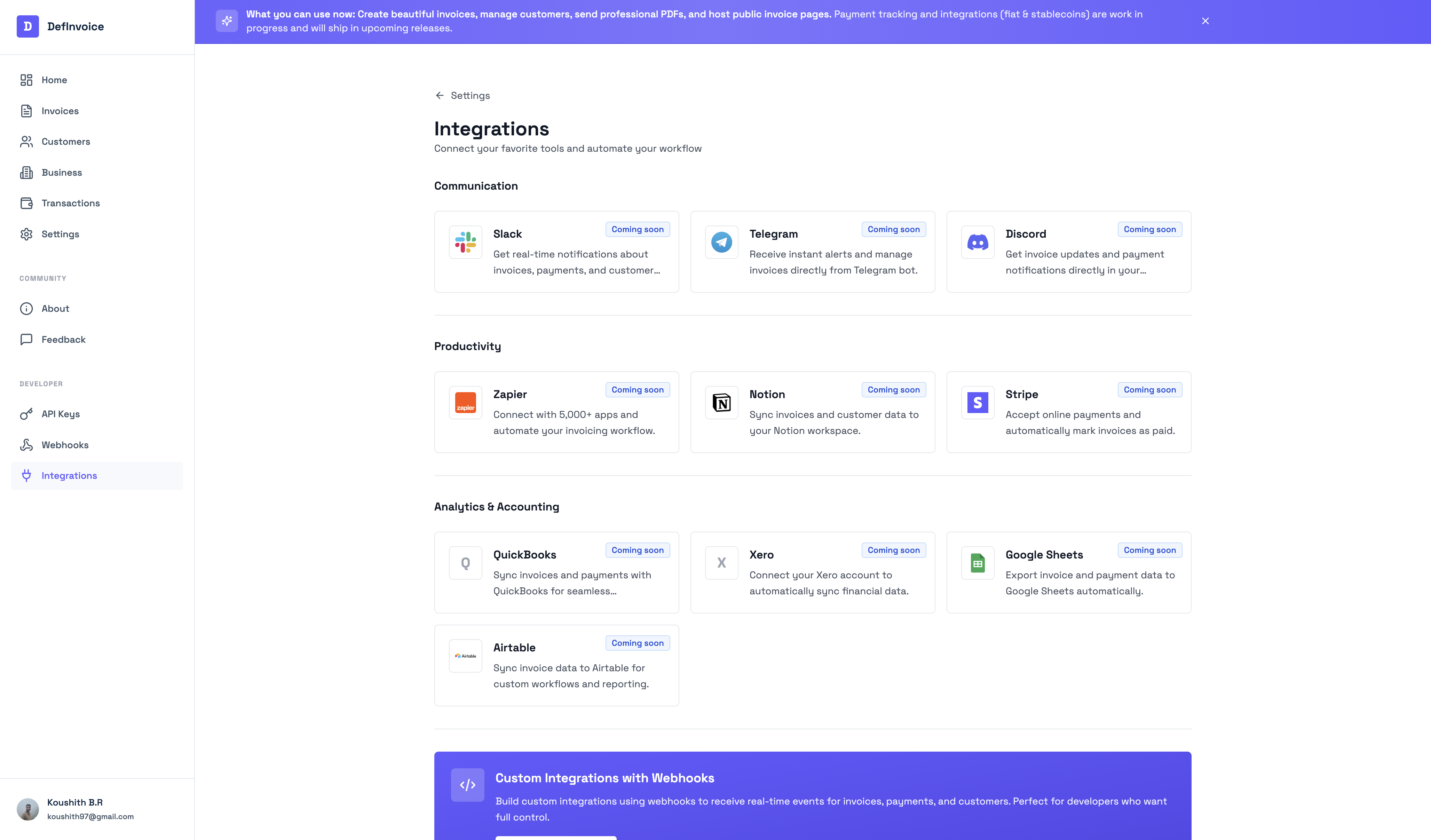Open the Webhooks developer page
1431x840 pixels.
pyautogui.click(x=65, y=445)
